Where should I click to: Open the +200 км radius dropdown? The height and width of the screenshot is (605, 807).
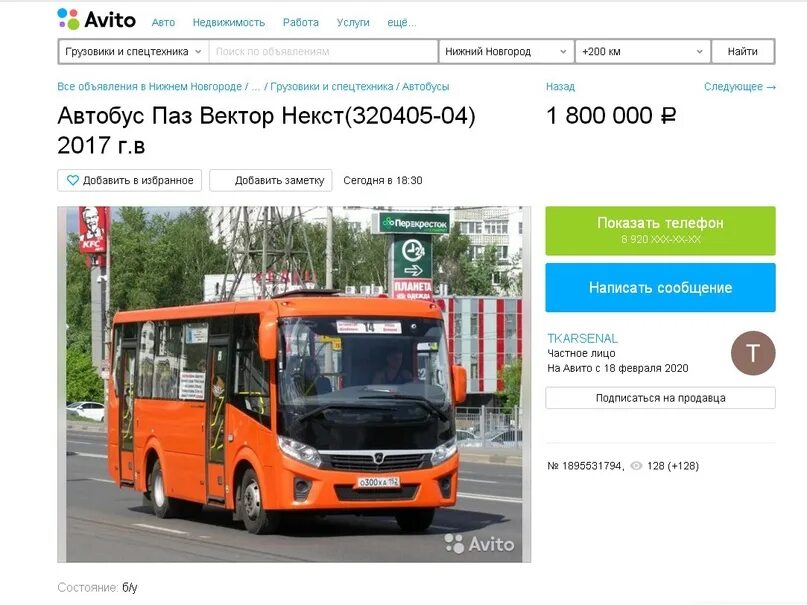[642, 51]
